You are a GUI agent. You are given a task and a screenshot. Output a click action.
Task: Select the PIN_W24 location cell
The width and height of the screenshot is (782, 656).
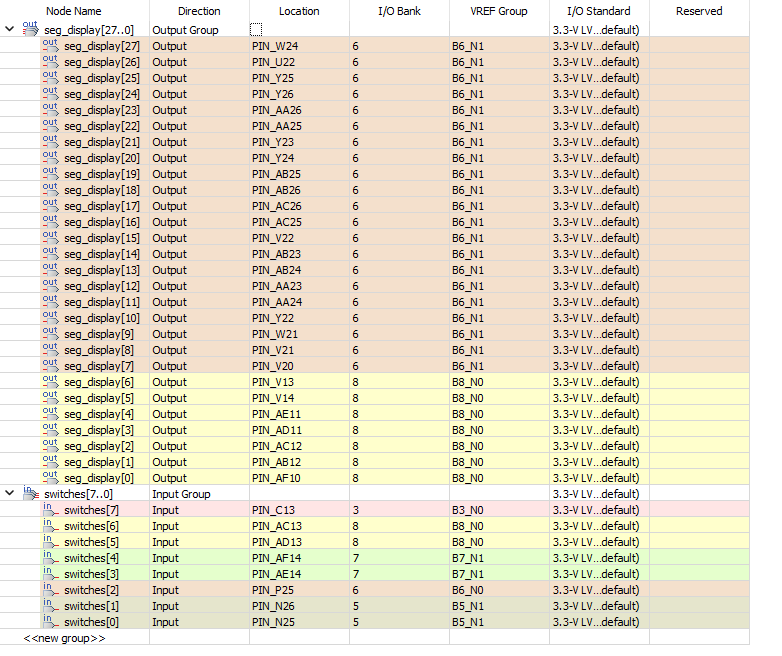(274, 46)
